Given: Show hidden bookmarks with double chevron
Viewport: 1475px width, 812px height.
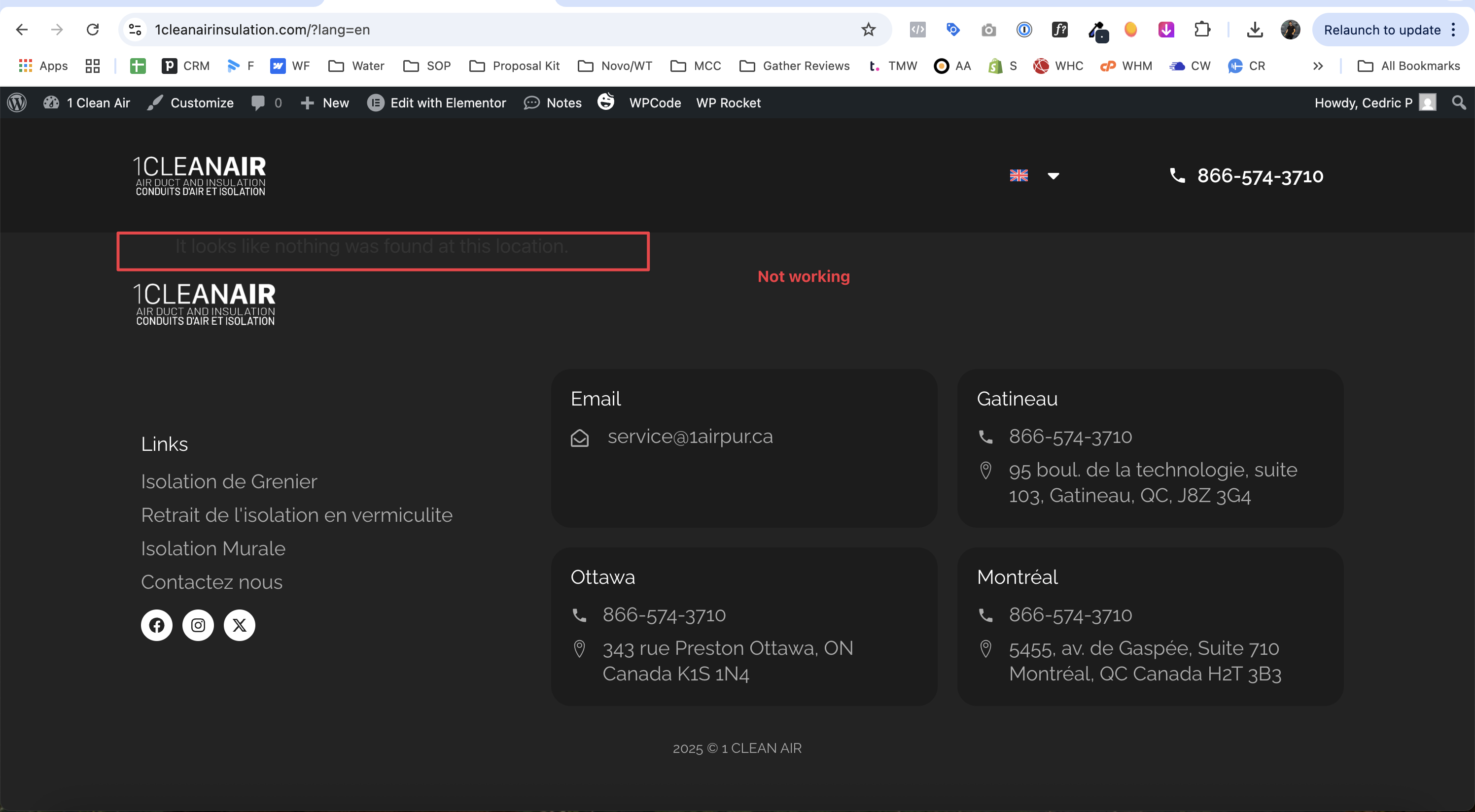Looking at the screenshot, I should point(1318,67).
